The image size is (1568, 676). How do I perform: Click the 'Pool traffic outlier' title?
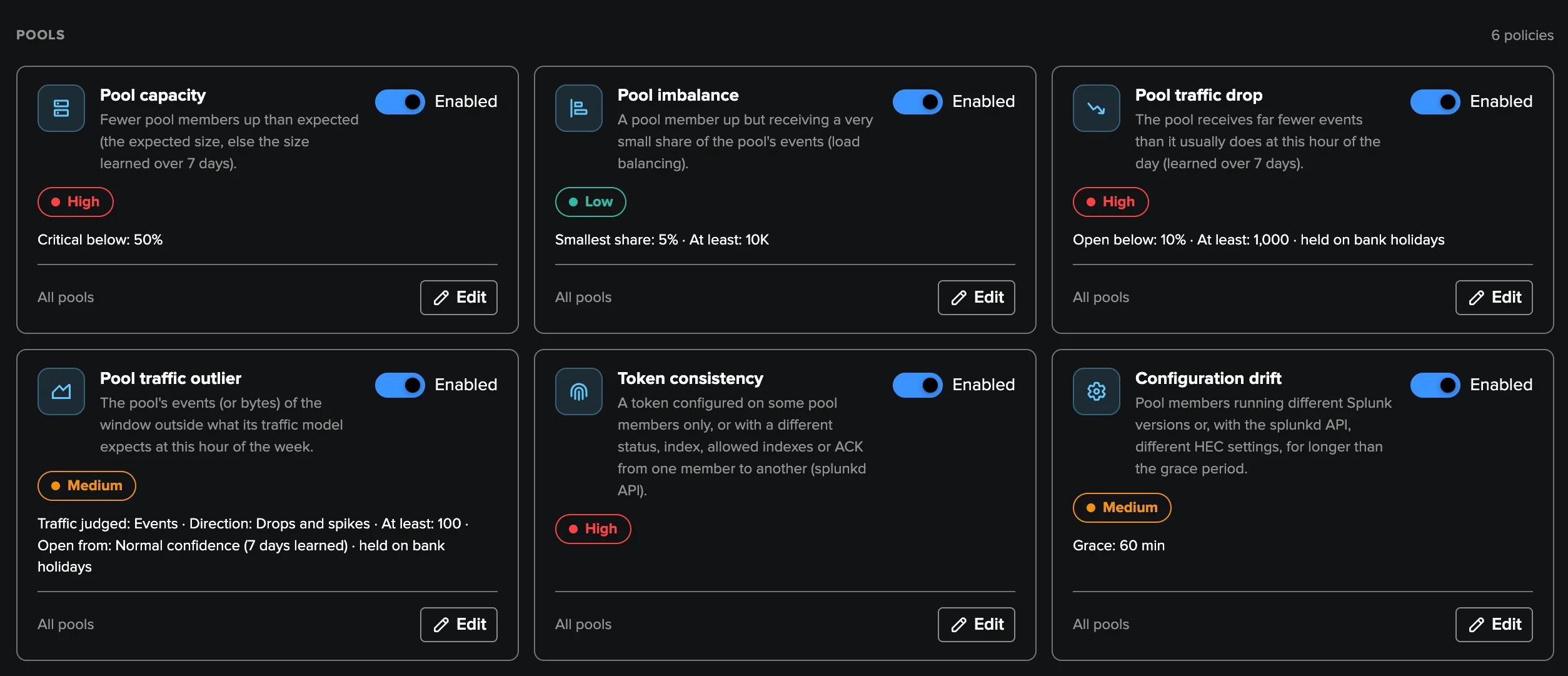pos(171,378)
